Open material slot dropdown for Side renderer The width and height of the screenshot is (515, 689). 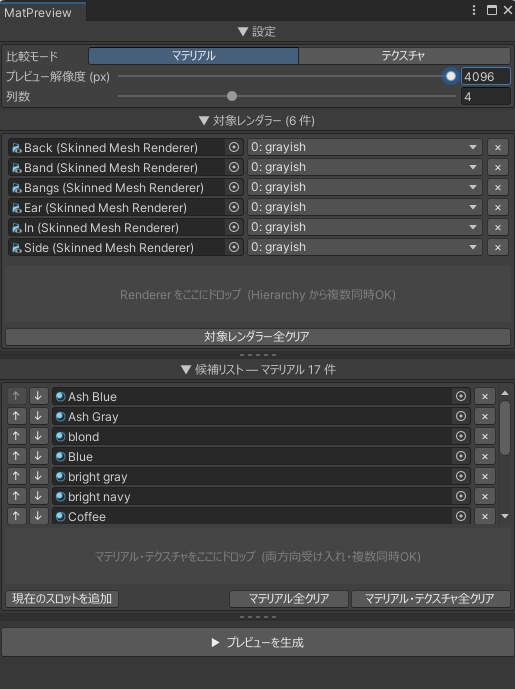[x=365, y=247]
